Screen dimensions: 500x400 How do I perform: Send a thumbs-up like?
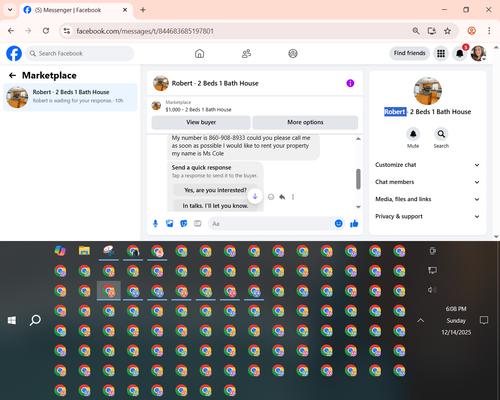coord(354,223)
